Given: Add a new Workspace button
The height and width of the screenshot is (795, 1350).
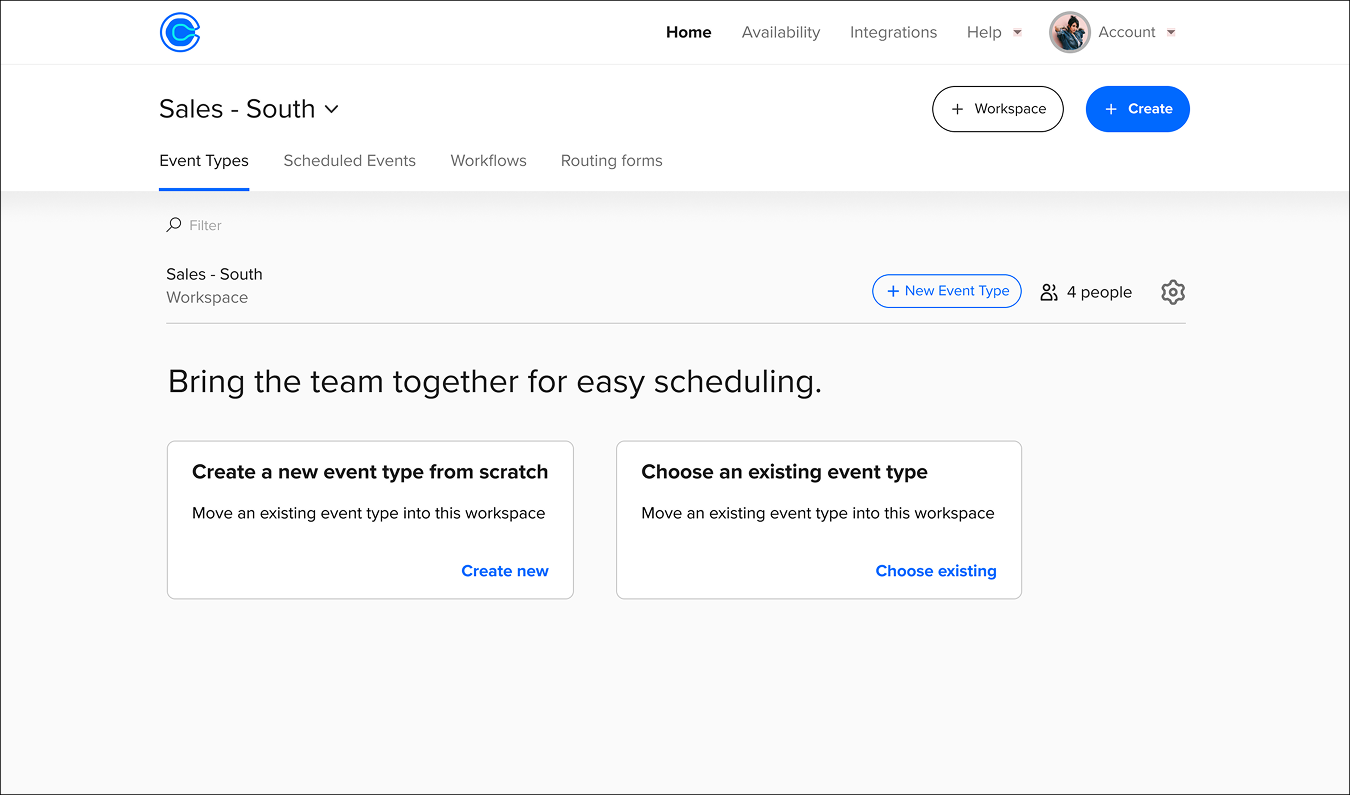Looking at the screenshot, I should [997, 109].
